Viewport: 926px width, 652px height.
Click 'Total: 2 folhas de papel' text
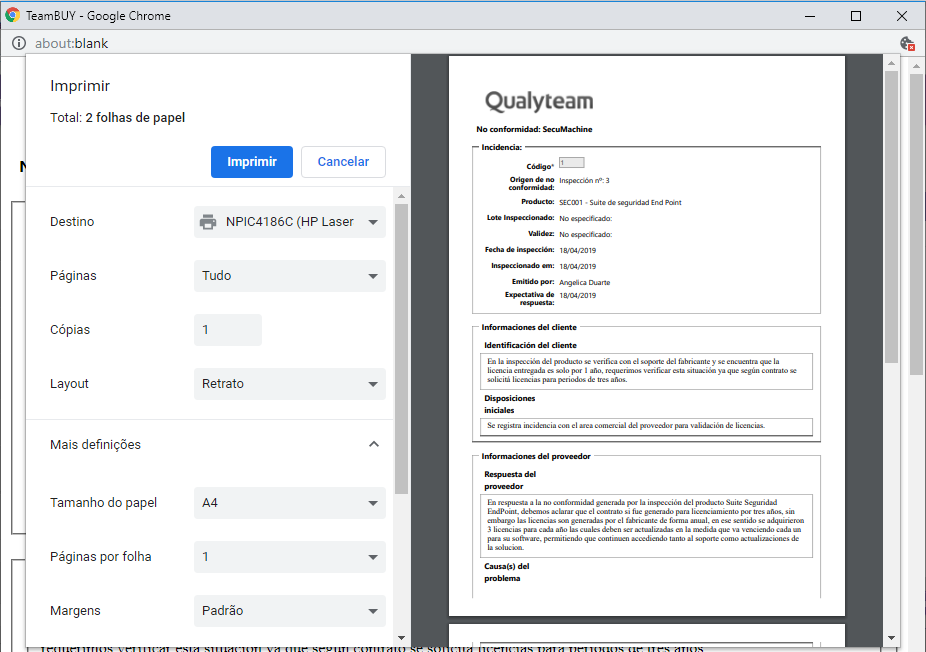pos(118,118)
